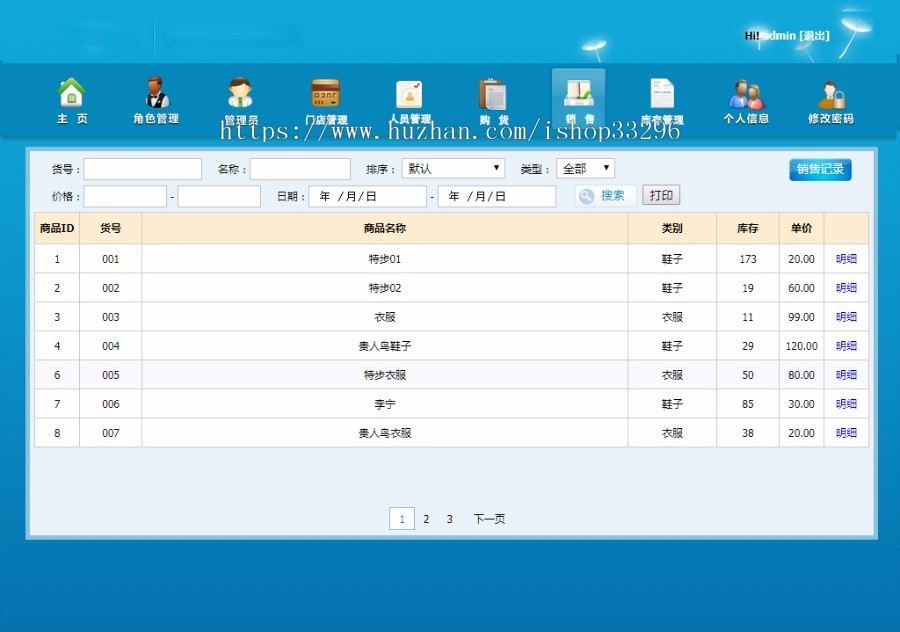Image resolution: width=900 pixels, height=632 pixels.
Task: Open 人员管理 personnel management
Action: 409,98
